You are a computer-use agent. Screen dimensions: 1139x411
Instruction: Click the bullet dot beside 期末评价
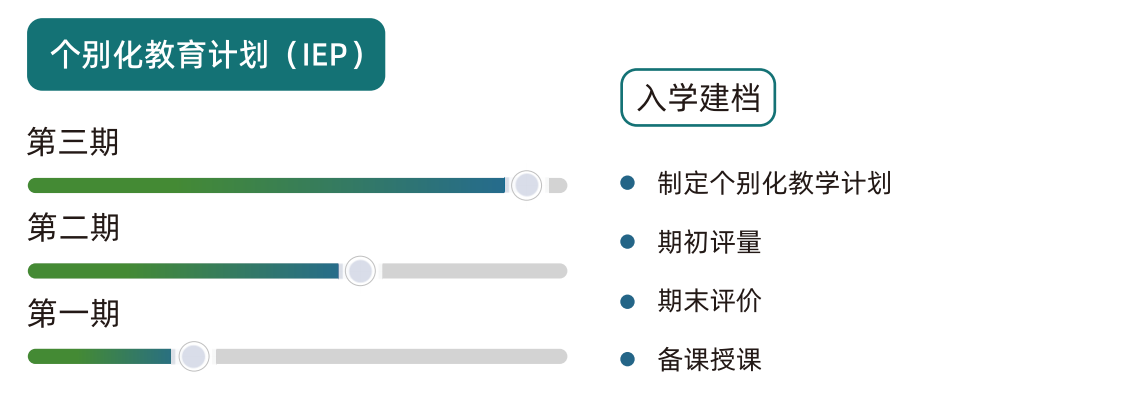(628, 301)
